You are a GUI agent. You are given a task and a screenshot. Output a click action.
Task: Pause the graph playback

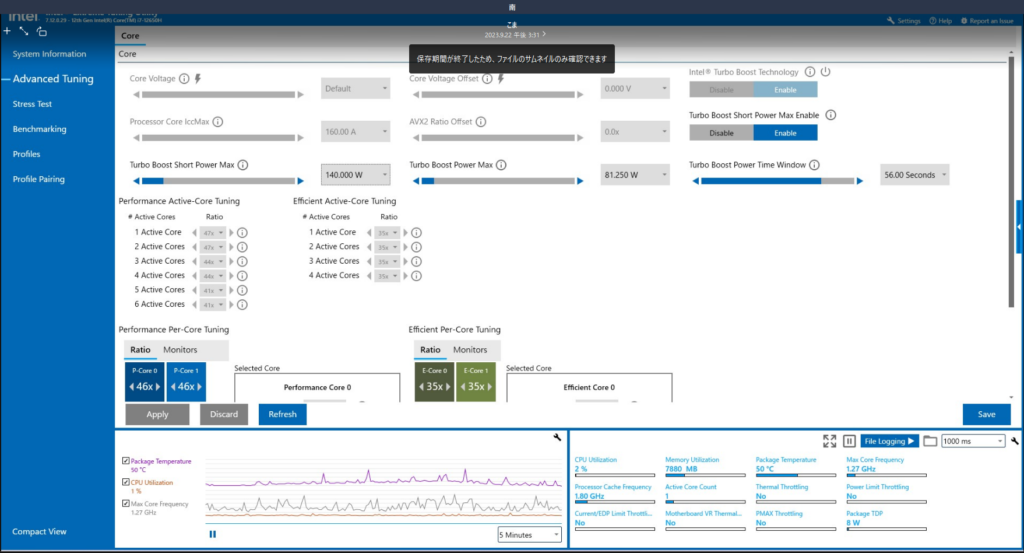[x=212, y=534]
